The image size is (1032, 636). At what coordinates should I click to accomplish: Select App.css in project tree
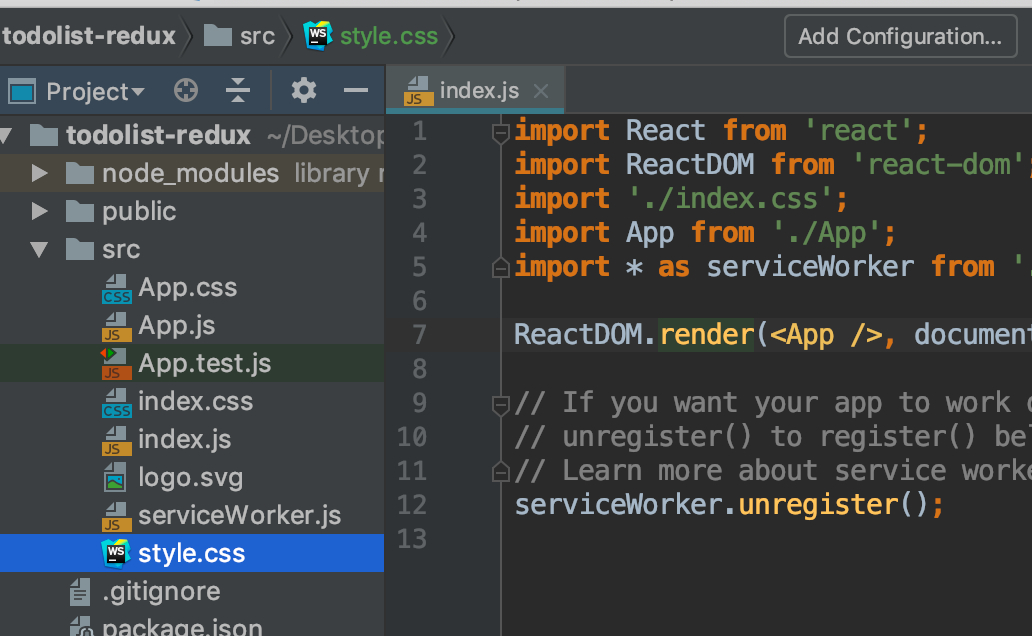point(188,288)
